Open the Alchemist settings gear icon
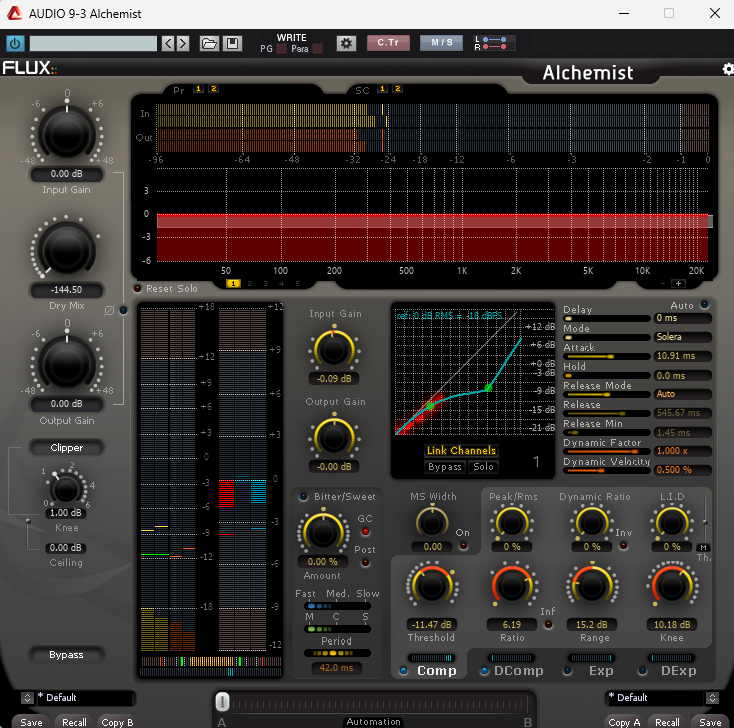The height and width of the screenshot is (728, 734). pyautogui.click(x=727, y=69)
